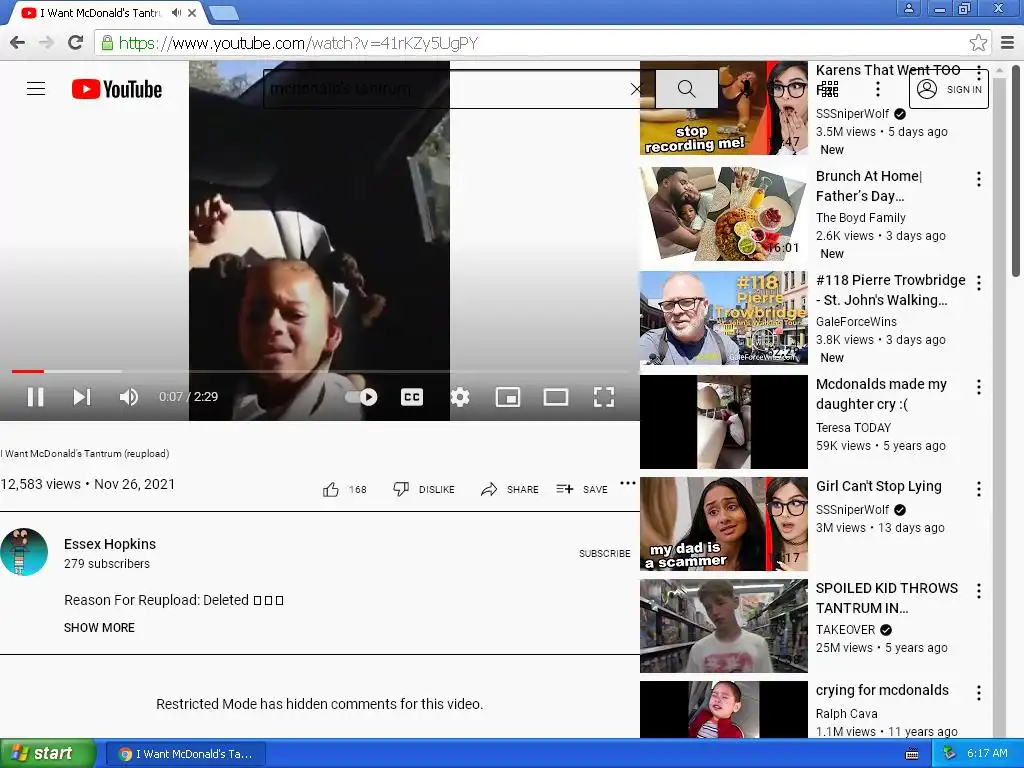This screenshot has height=768, width=1024.
Task: Open Karens That Went TOO FAR video thumbnail
Action: [724, 108]
